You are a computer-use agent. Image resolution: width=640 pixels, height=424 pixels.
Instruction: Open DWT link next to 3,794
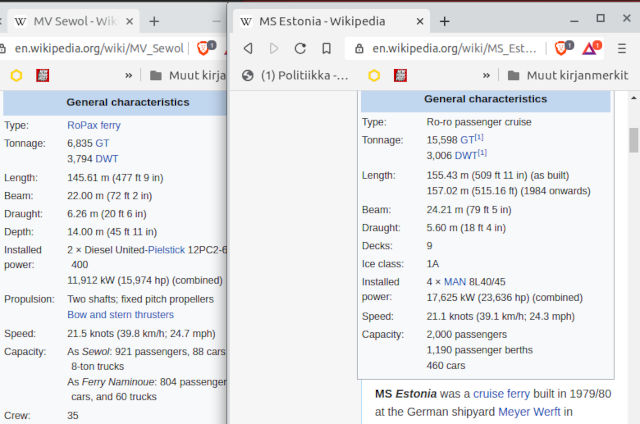coord(105,159)
